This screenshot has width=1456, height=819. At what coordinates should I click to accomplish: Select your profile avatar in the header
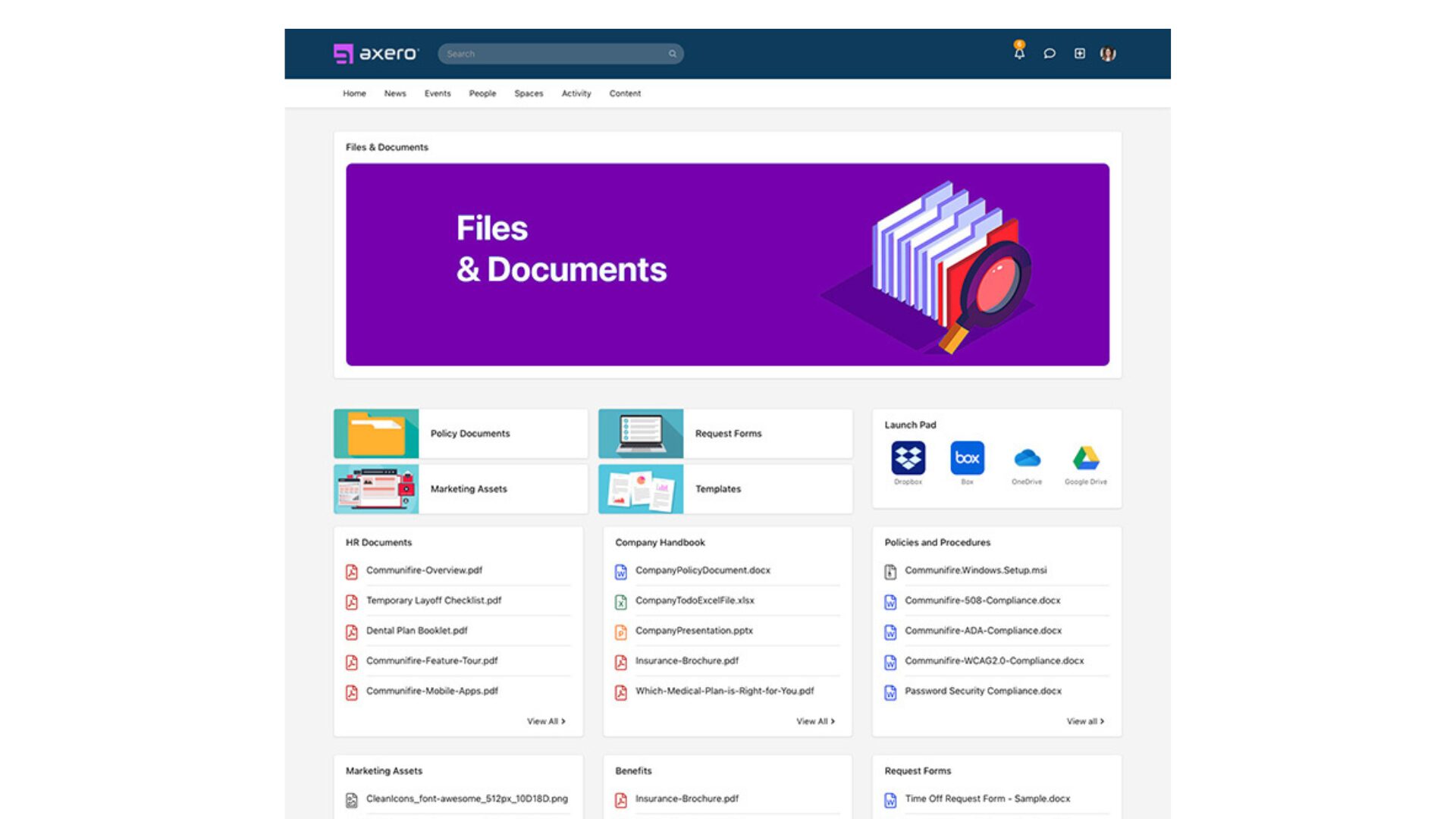tap(1108, 53)
